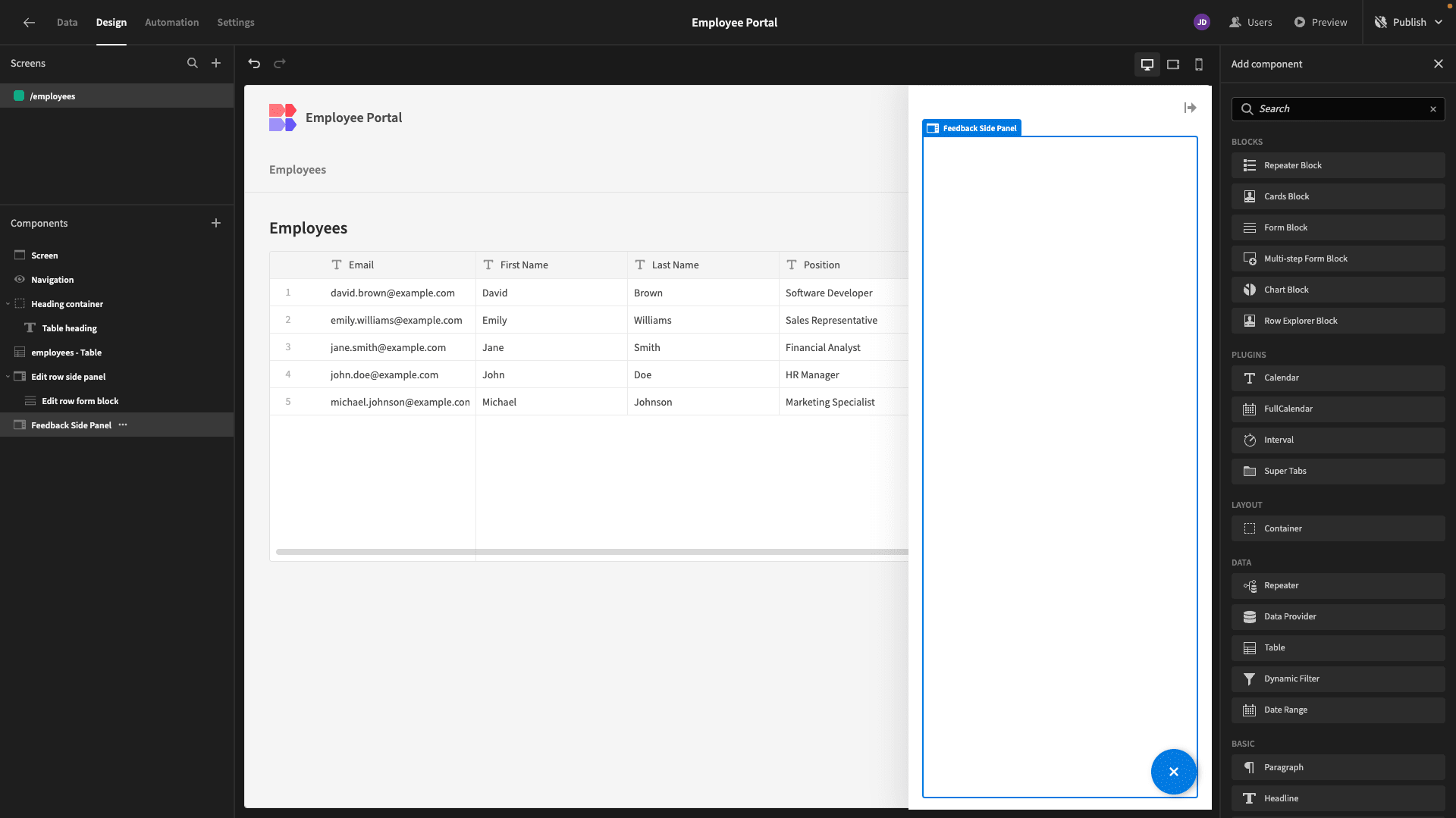Switch to mobile preview size
The image size is (1456, 818).
(1199, 64)
